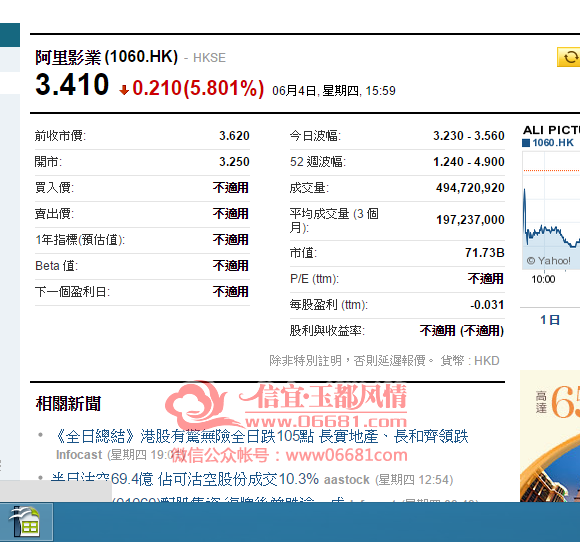
Task: Click the aastock news source label
Action: (347, 480)
